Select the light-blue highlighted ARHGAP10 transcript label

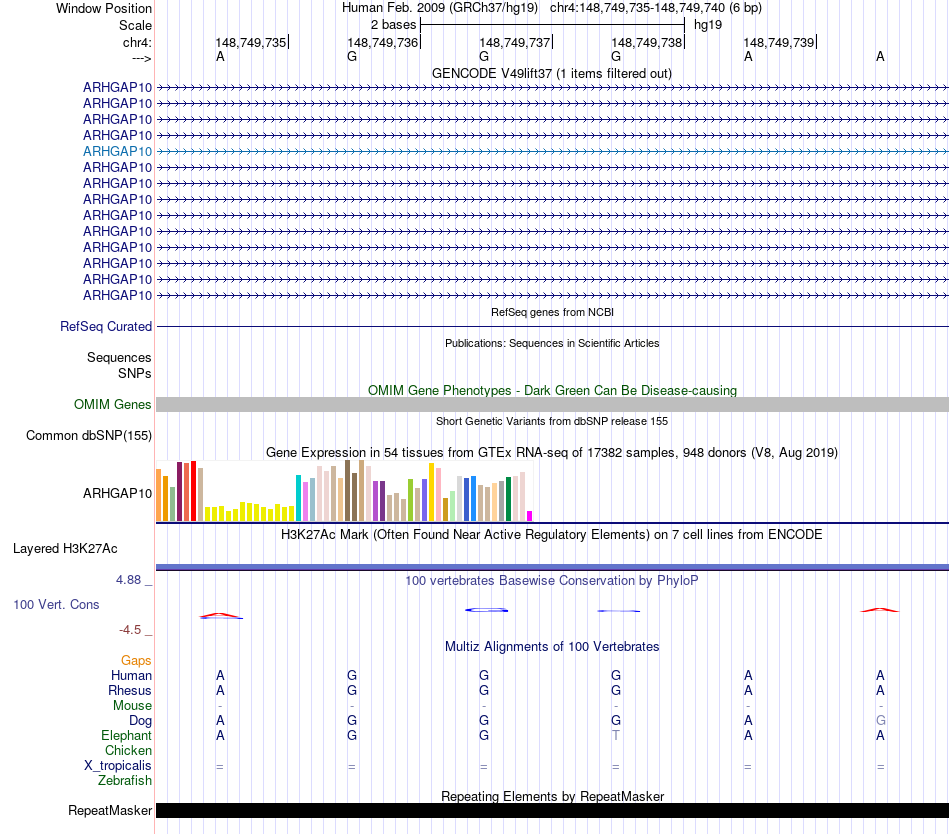118,151
